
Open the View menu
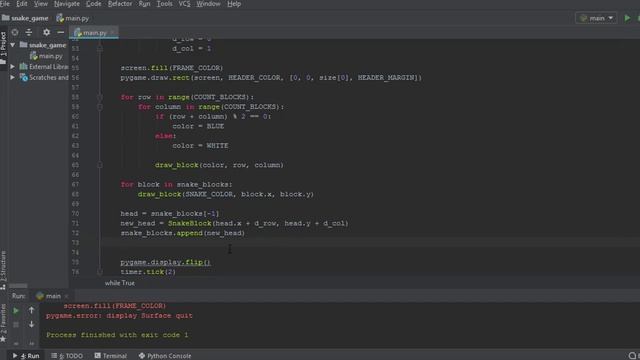click(x=40, y=4)
